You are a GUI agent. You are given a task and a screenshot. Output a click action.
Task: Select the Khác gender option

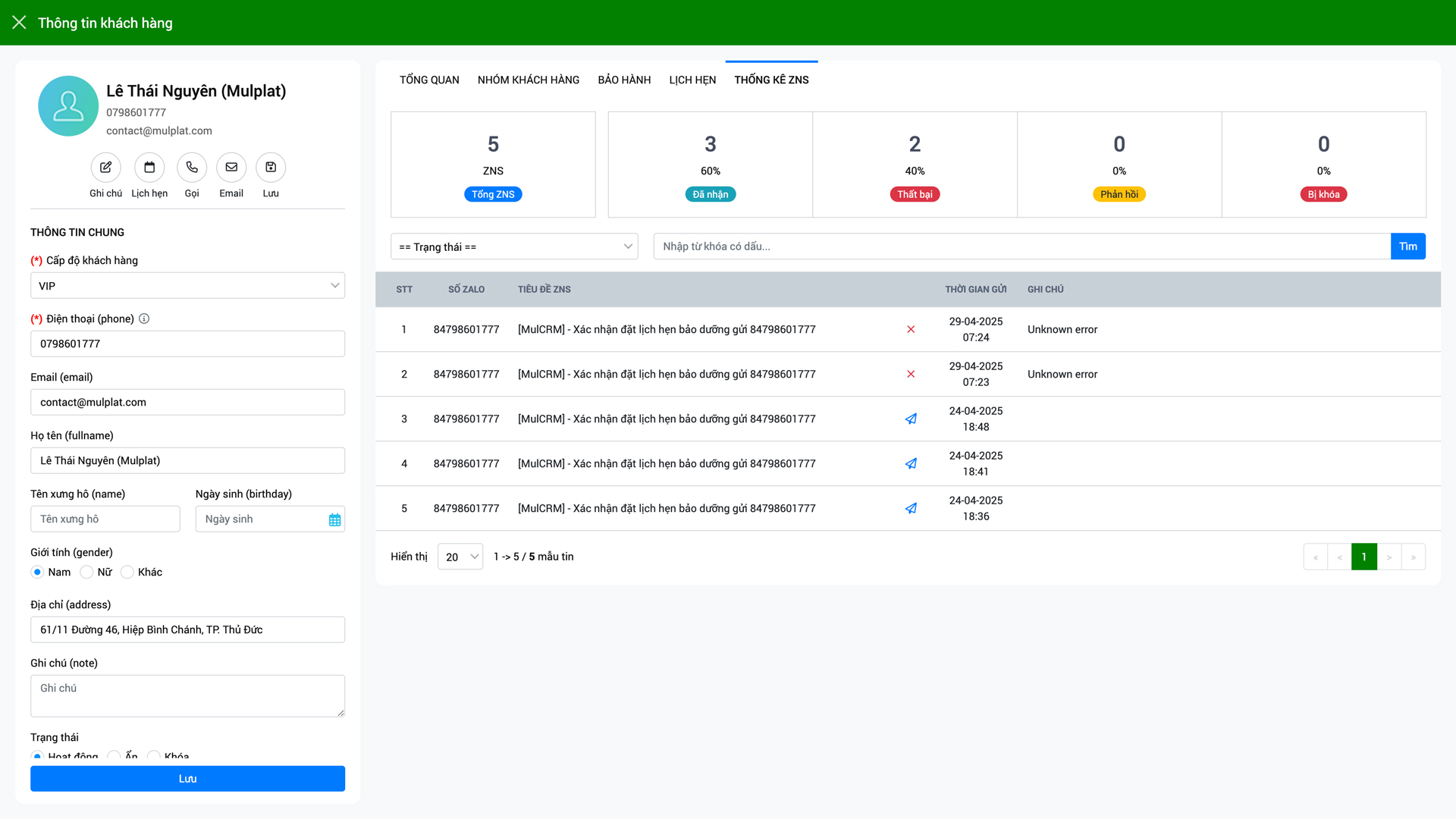point(127,573)
